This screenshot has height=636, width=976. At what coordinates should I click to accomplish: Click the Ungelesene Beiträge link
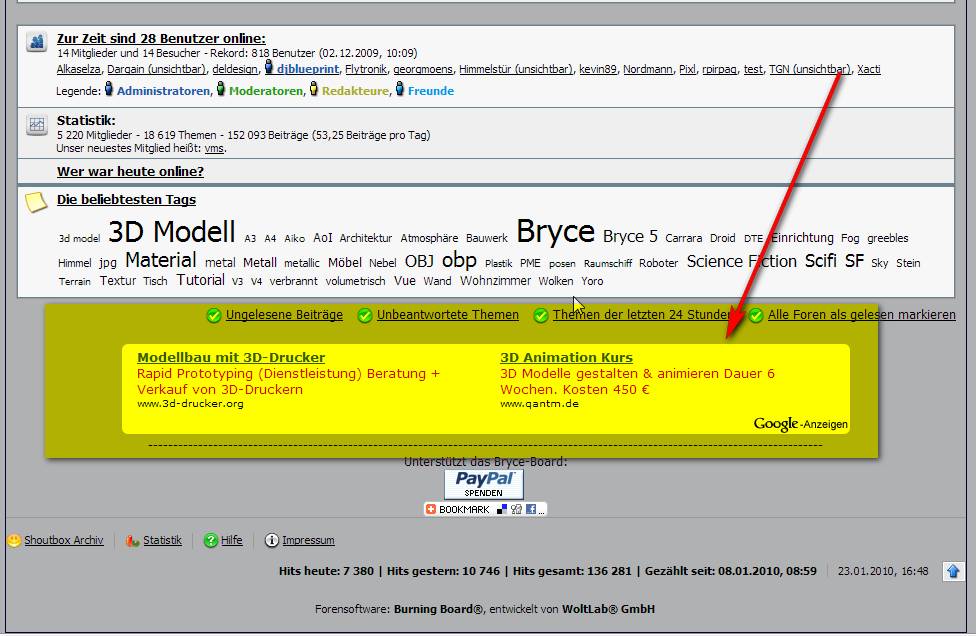[x=284, y=315]
